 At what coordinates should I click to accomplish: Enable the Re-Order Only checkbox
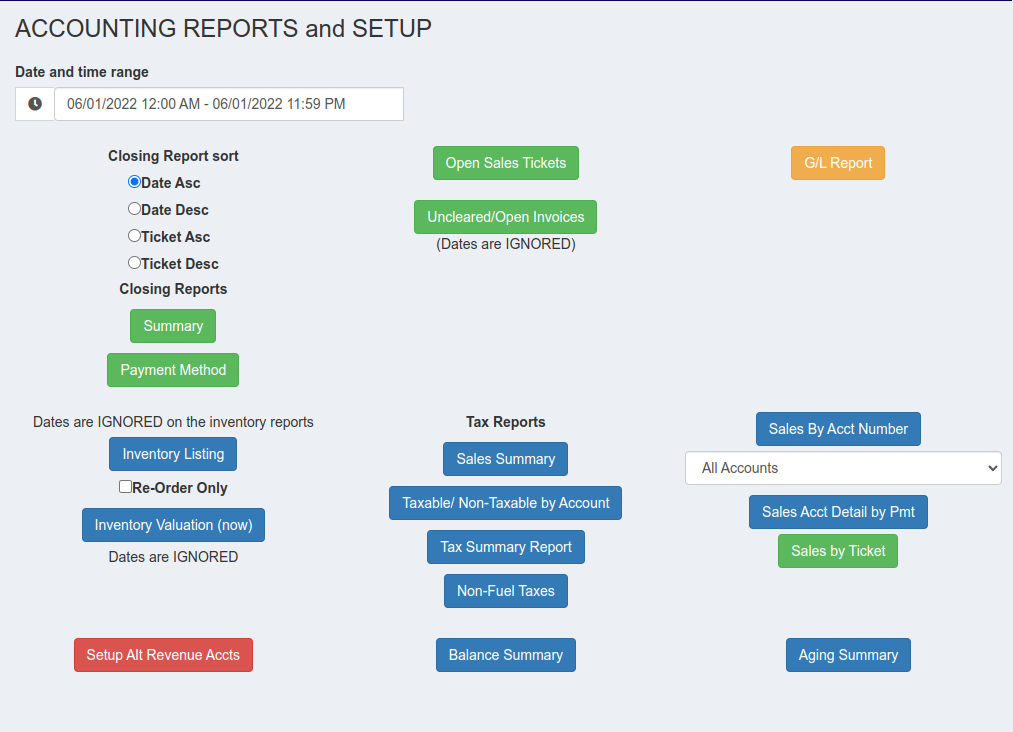[x=125, y=487]
